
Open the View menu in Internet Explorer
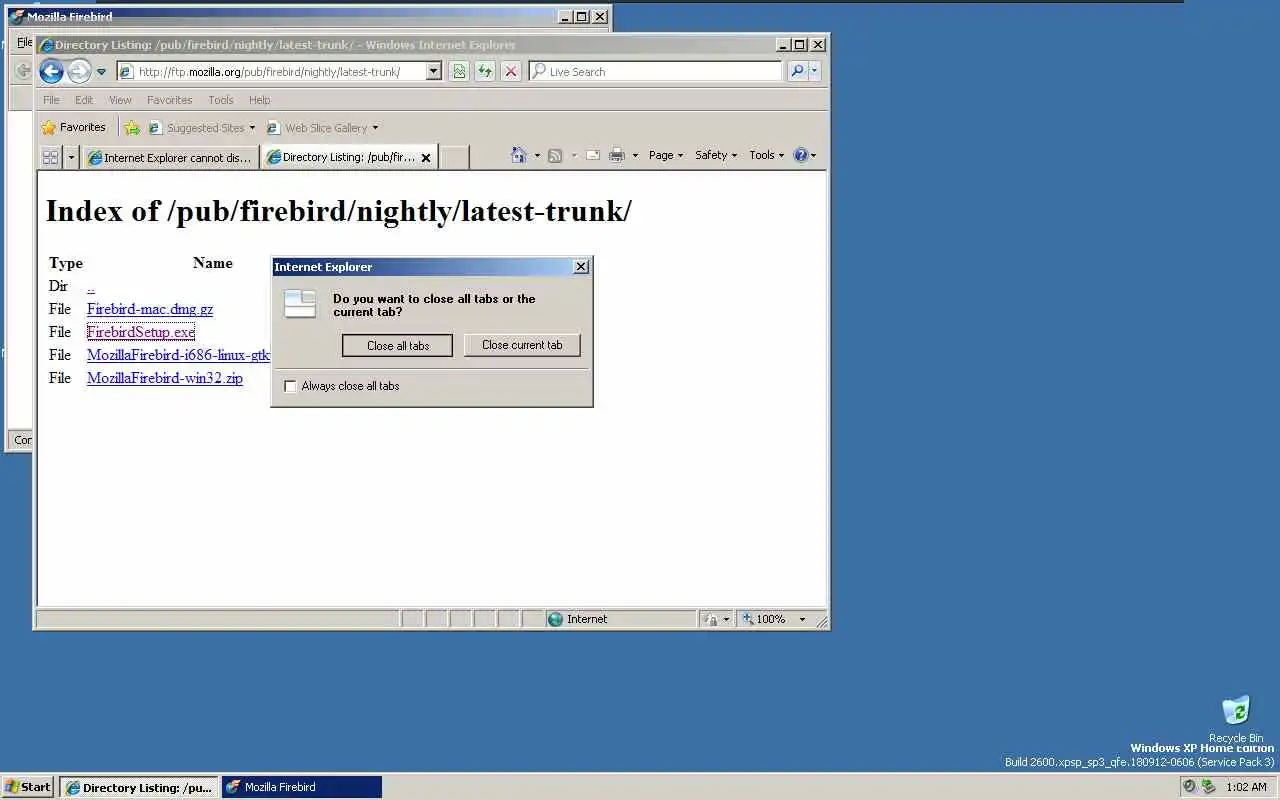(120, 100)
